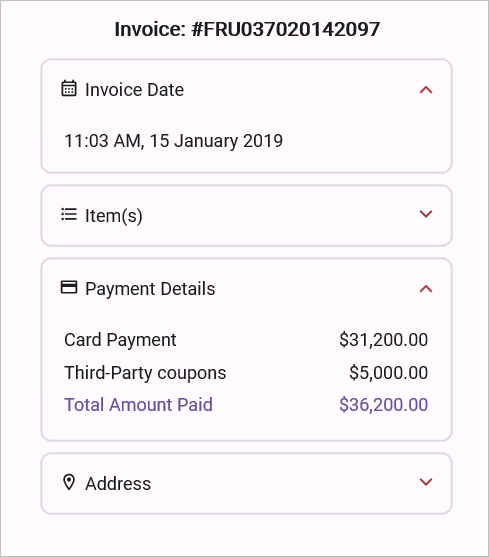Click the Card Payment row label
This screenshot has width=489, height=557.
tap(120, 340)
